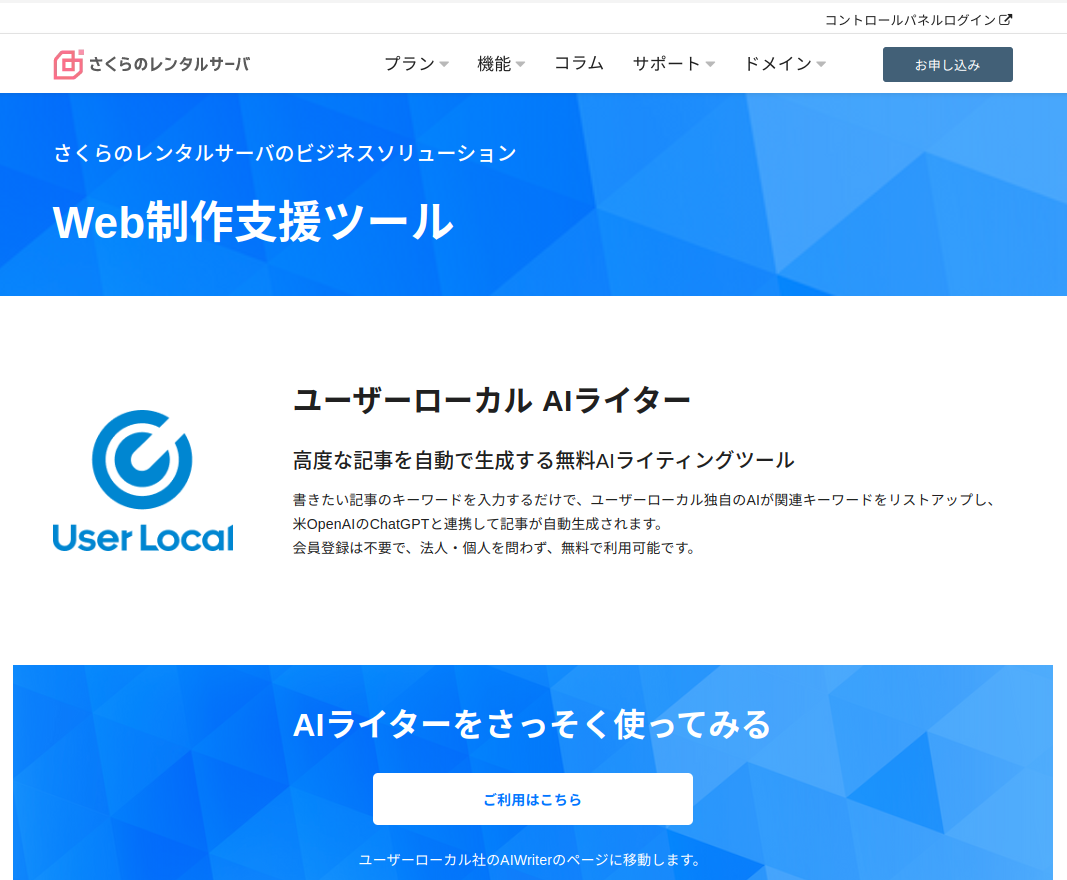Expand the ドメイン dropdown menu
The image size is (1067, 880).
(785, 64)
